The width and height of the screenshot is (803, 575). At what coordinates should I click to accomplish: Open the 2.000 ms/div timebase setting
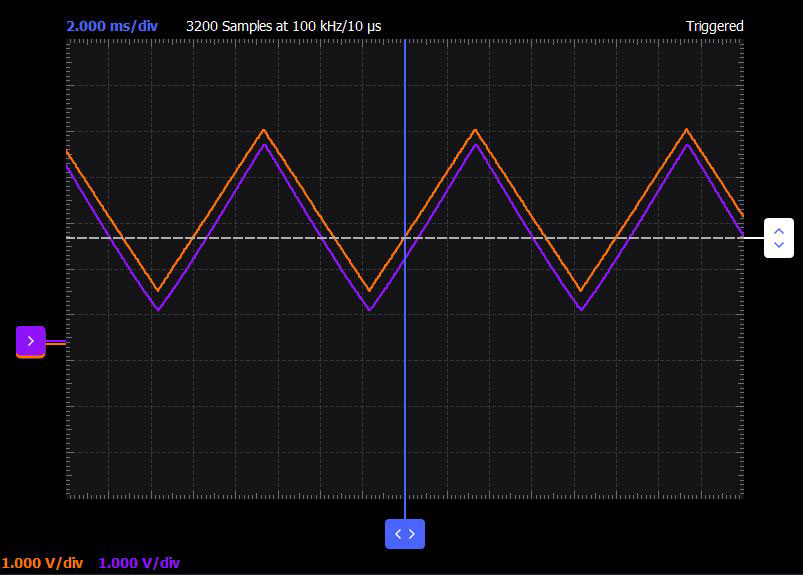[112, 26]
